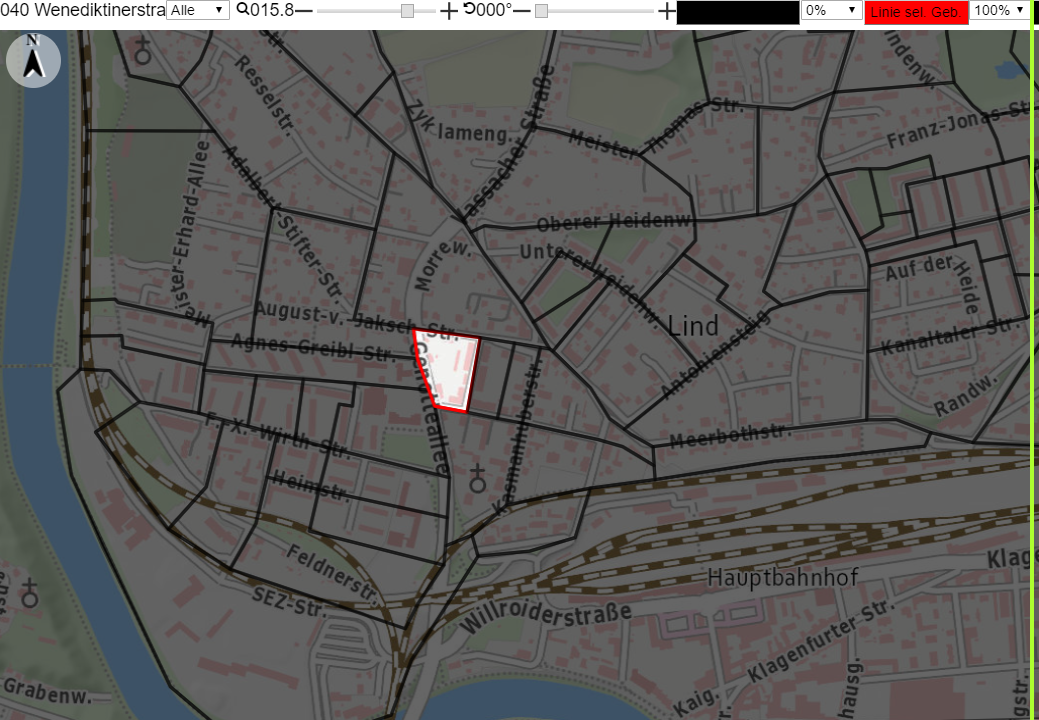Click the 'Lind' district label on map
Screen dimensions: 1039x720
tap(692, 326)
